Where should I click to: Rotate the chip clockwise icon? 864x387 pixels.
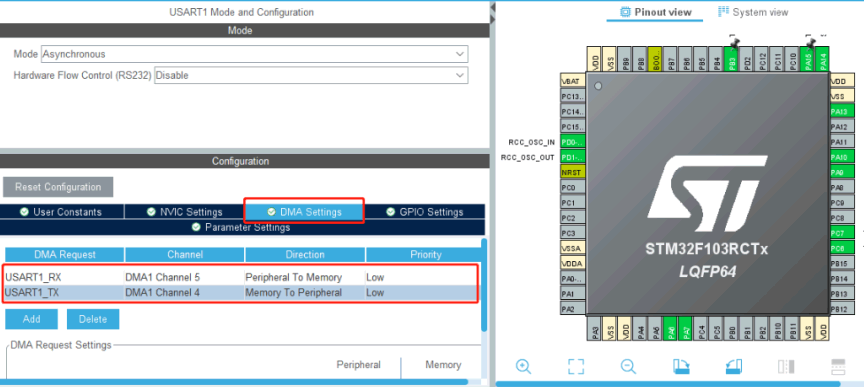(681, 366)
